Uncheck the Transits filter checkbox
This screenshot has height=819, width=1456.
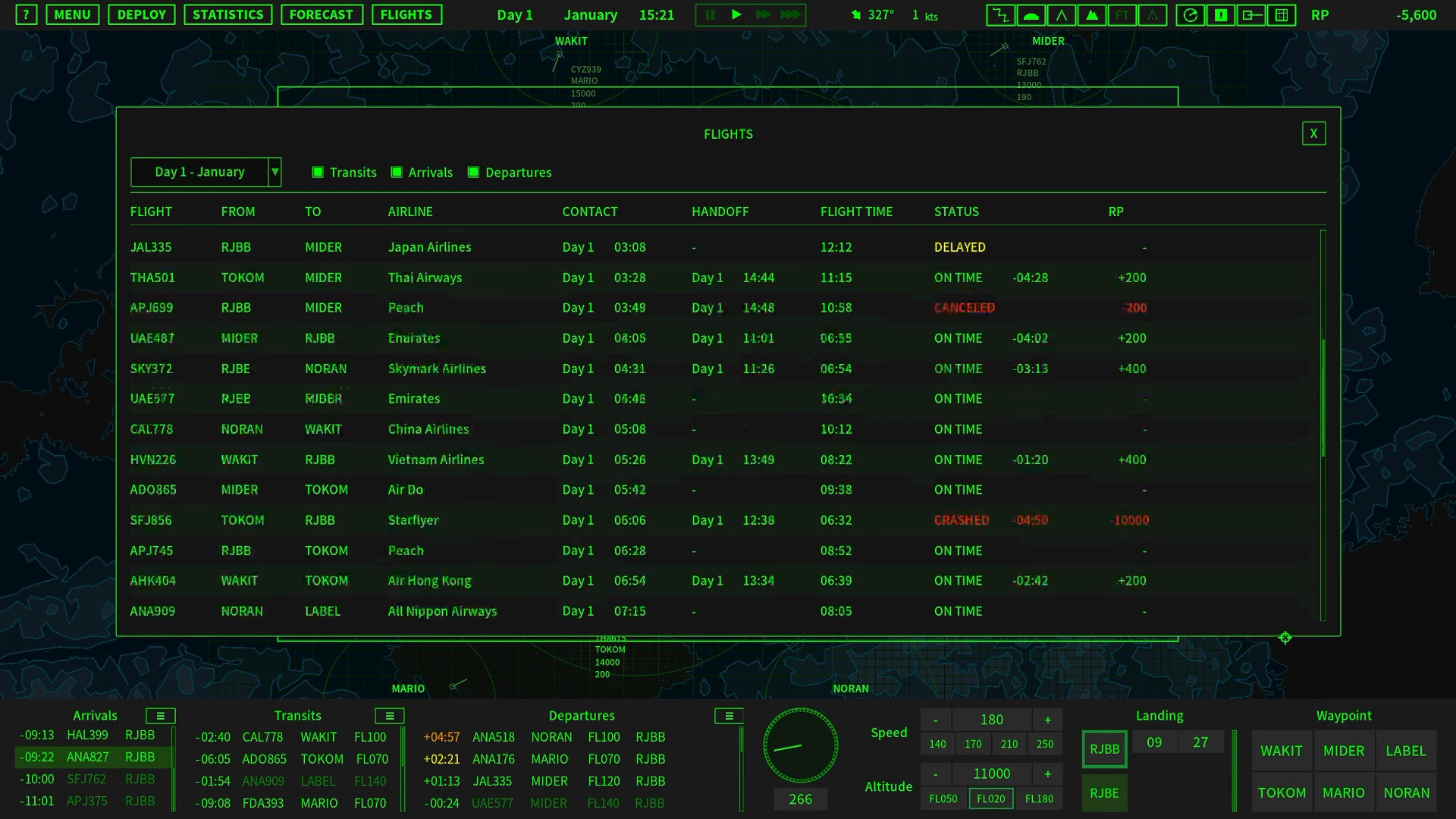tap(318, 172)
